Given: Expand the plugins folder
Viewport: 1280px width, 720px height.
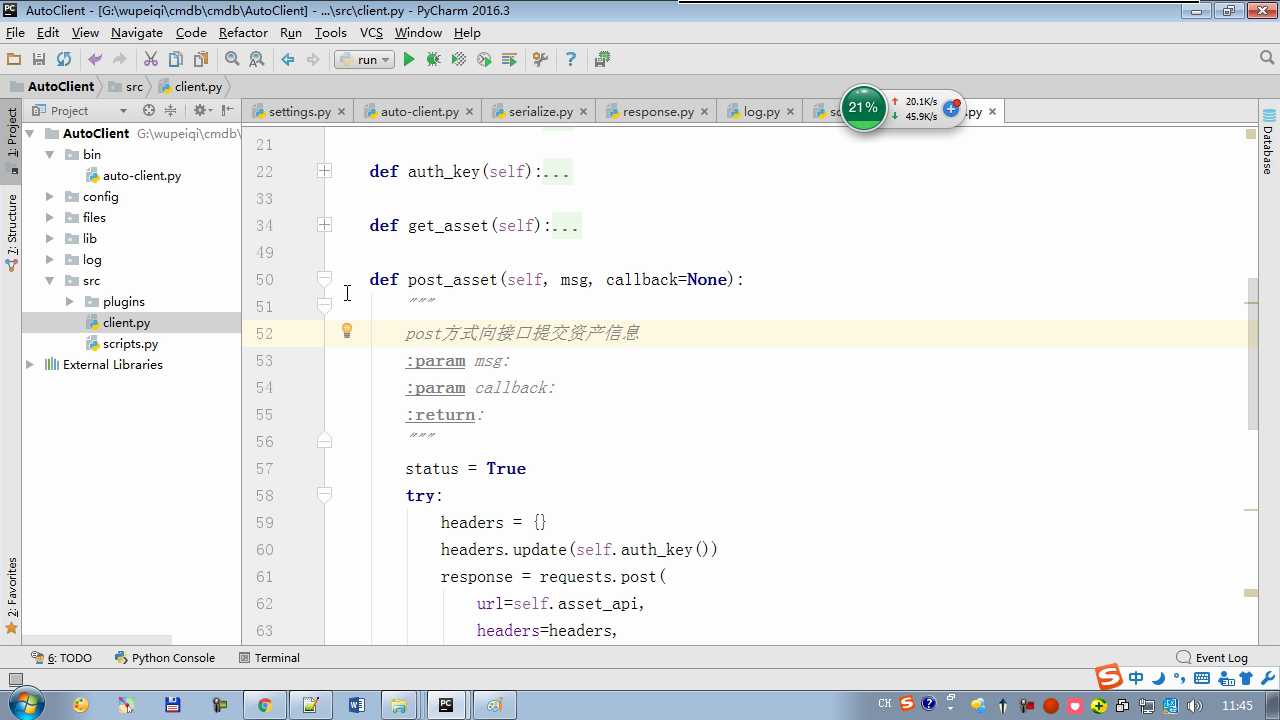Looking at the screenshot, I should point(70,302).
